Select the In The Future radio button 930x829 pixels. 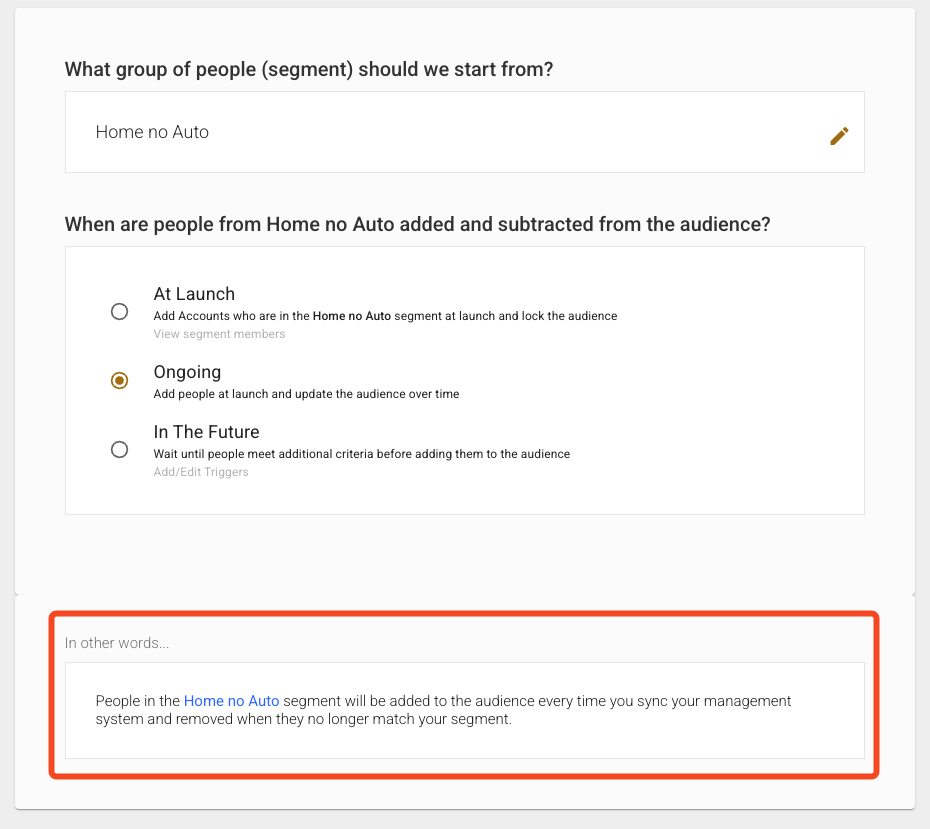(120, 449)
